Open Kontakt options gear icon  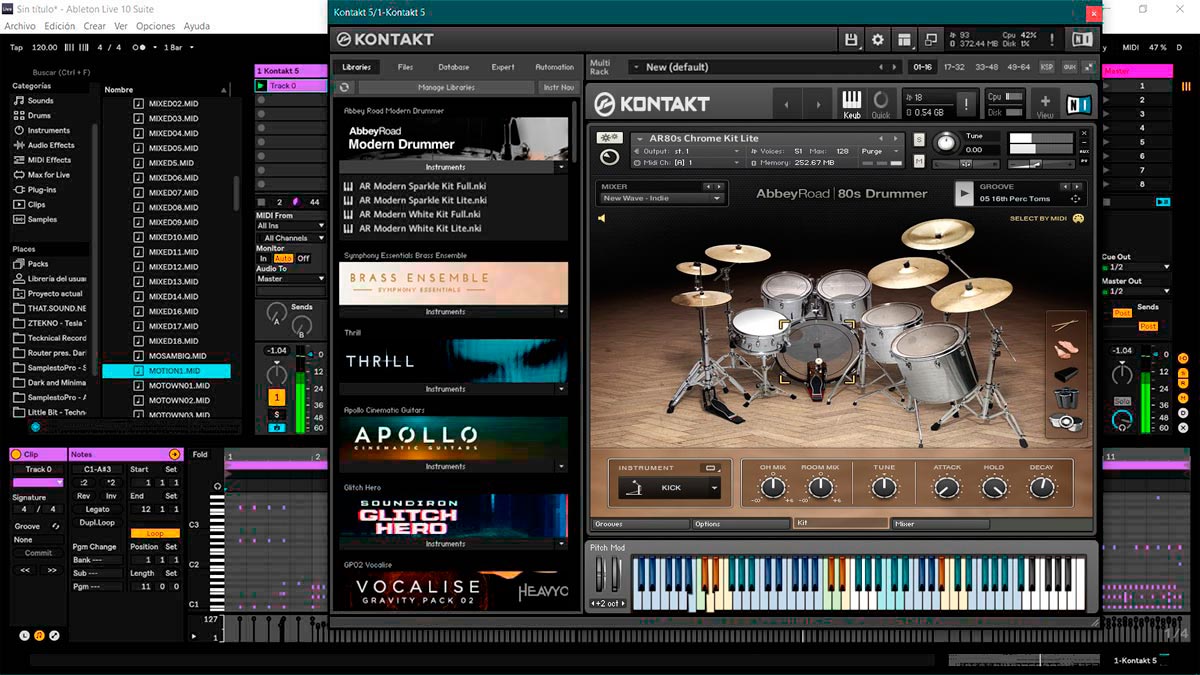(878, 39)
